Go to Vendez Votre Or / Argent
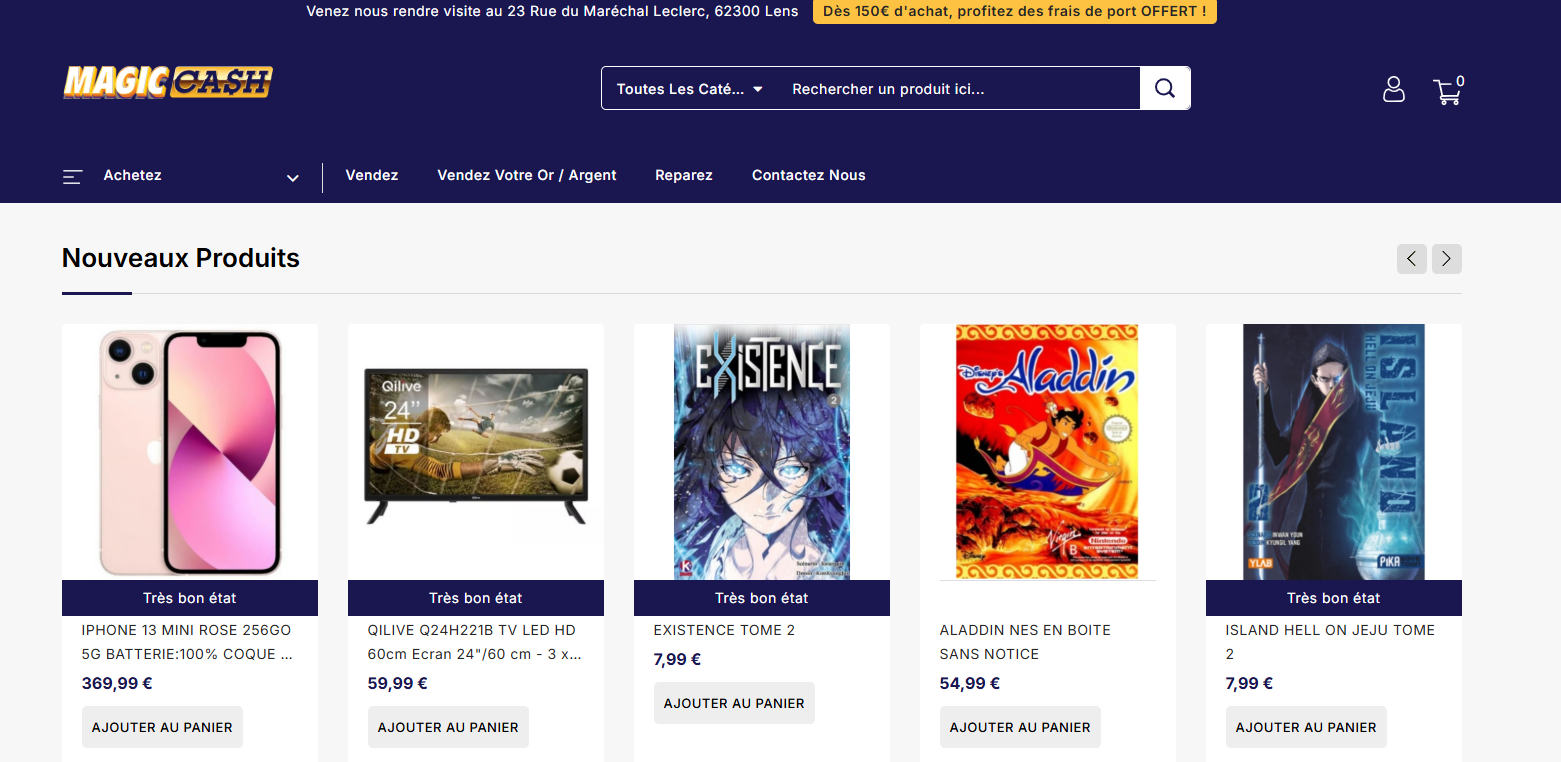This screenshot has height=762, width=1561. pos(527,175)
